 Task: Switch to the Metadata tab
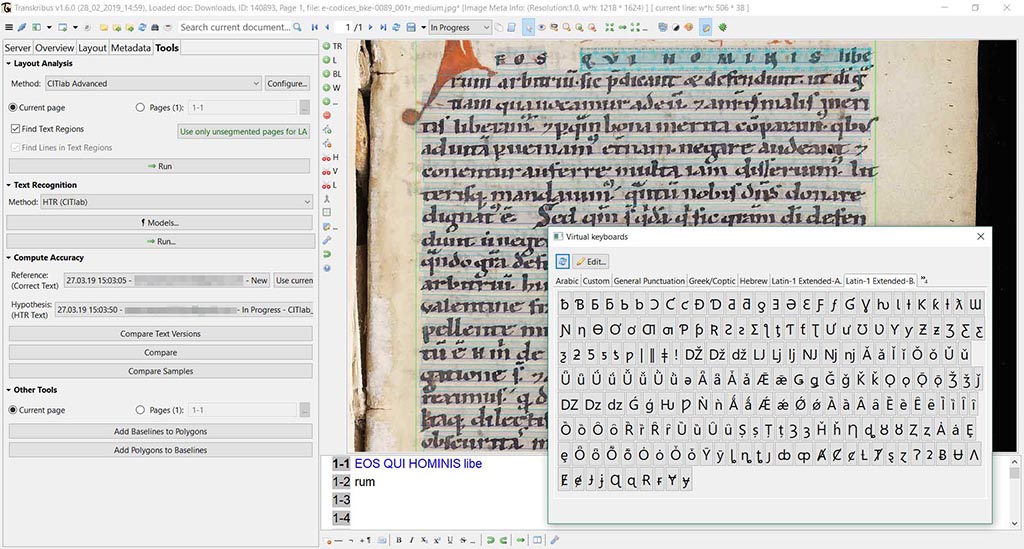[x=131, y=48]
